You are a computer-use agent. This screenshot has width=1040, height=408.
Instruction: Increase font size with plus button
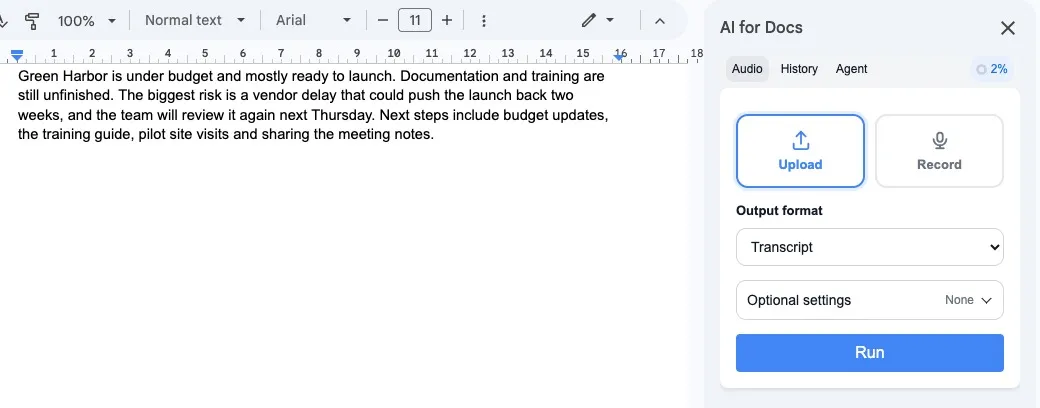point(447,21)
